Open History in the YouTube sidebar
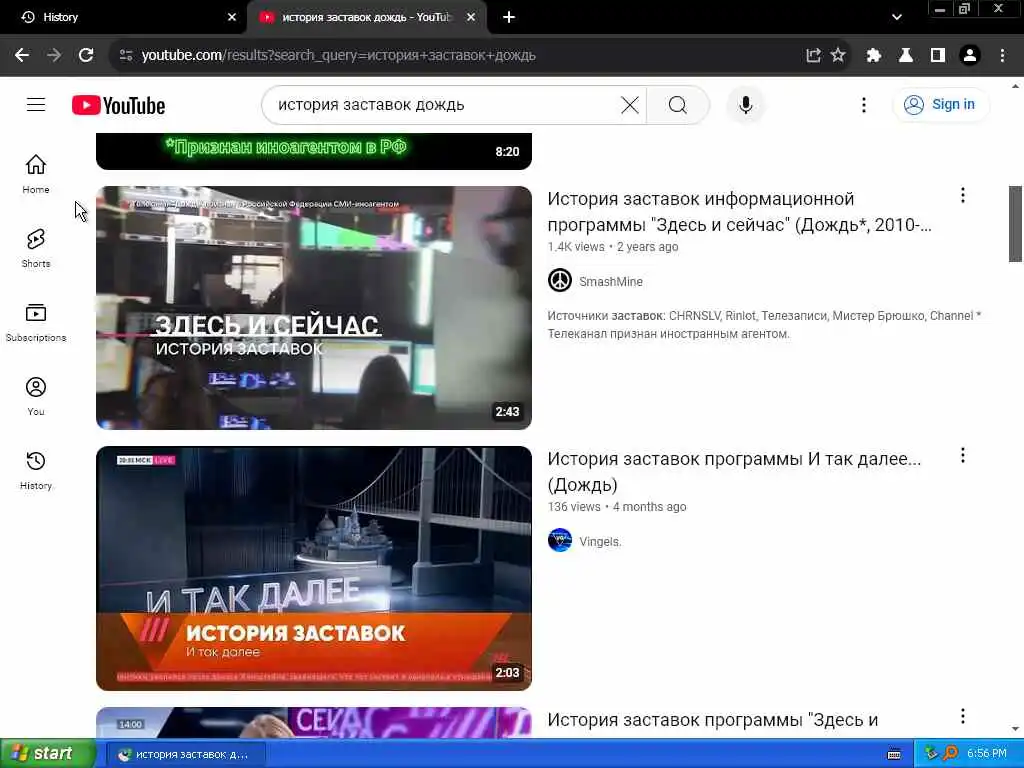Image resolution: width=1024 pixels, height=768 pixels. point(36,470)
